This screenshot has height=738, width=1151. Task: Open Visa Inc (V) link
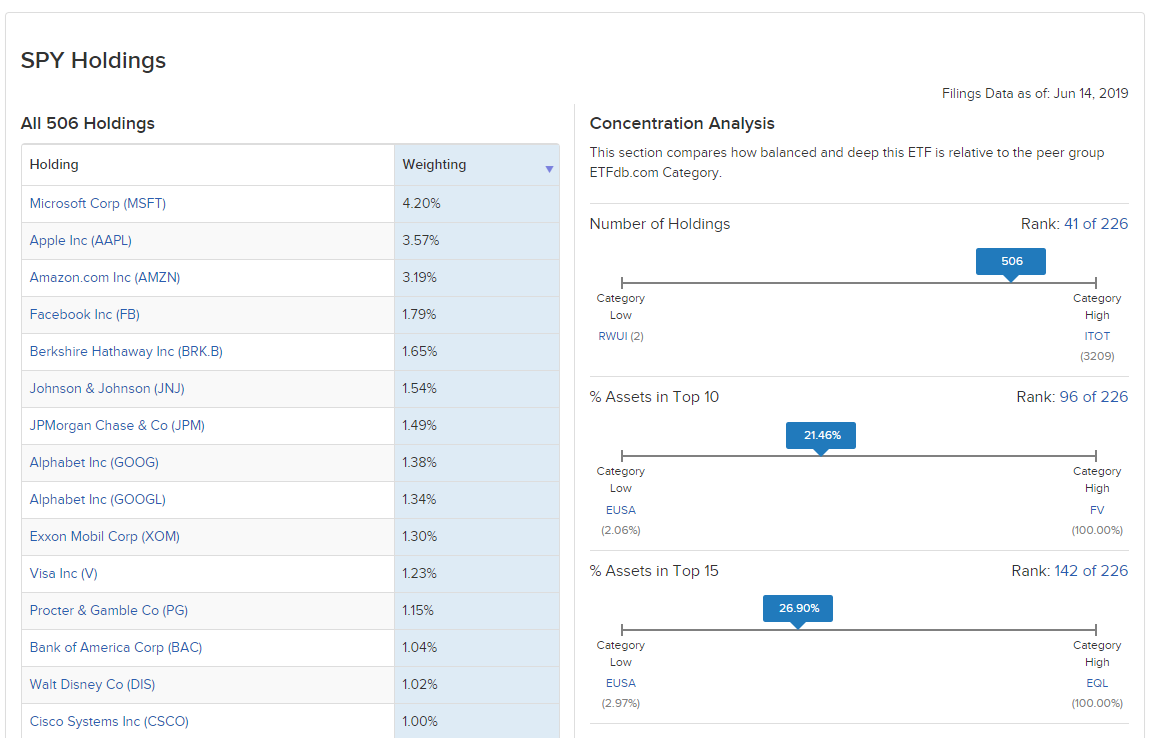click(64, 574)
